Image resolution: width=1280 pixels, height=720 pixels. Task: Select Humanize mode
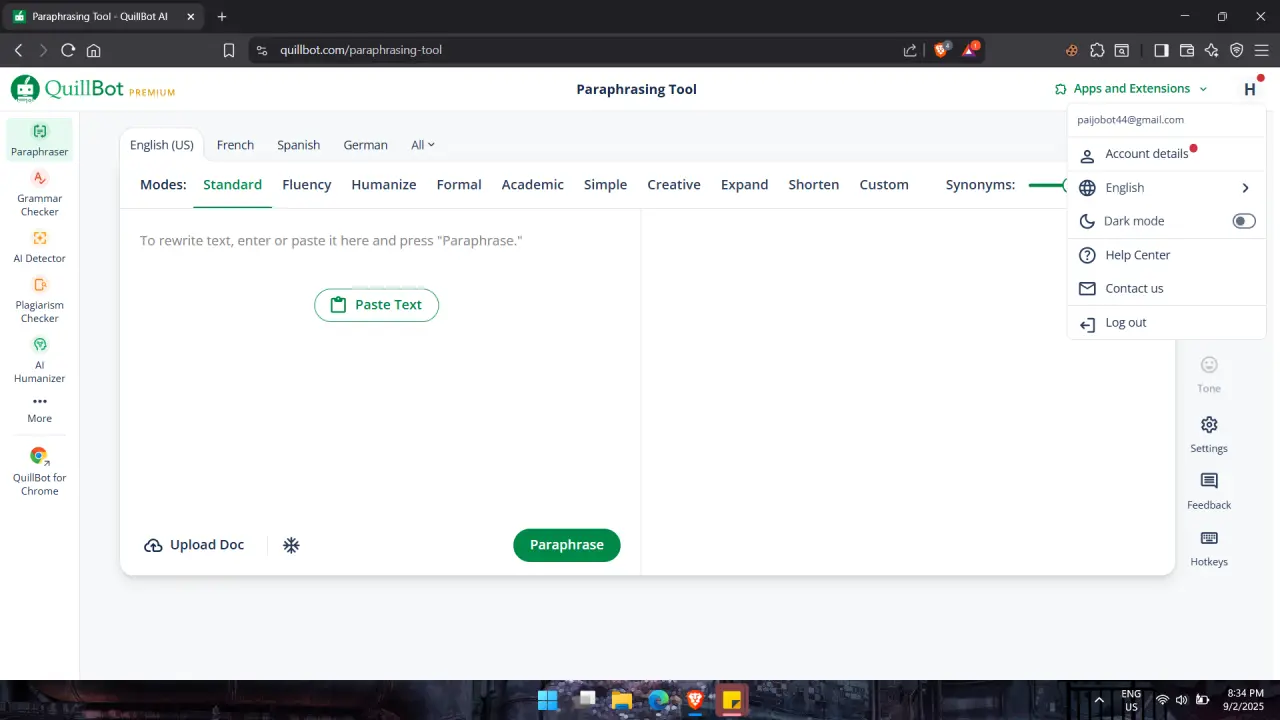click(x=384, y=185)
